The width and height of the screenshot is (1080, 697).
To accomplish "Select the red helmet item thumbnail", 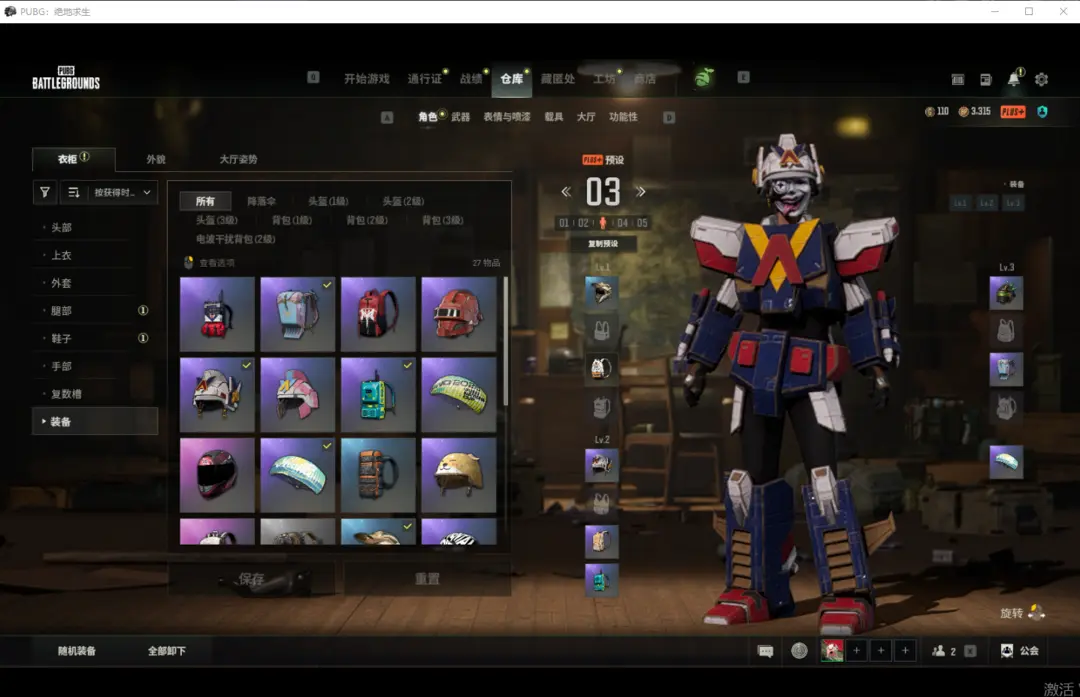I will (459, 315).
